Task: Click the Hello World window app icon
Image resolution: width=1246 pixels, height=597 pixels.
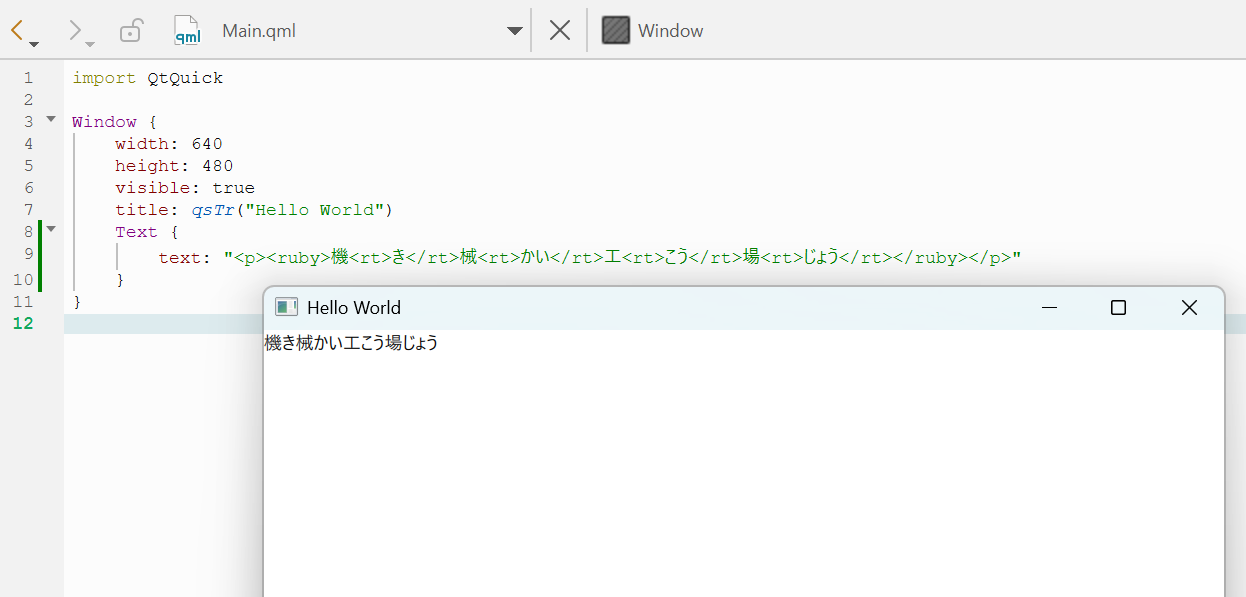Action: tap(286, 308)
